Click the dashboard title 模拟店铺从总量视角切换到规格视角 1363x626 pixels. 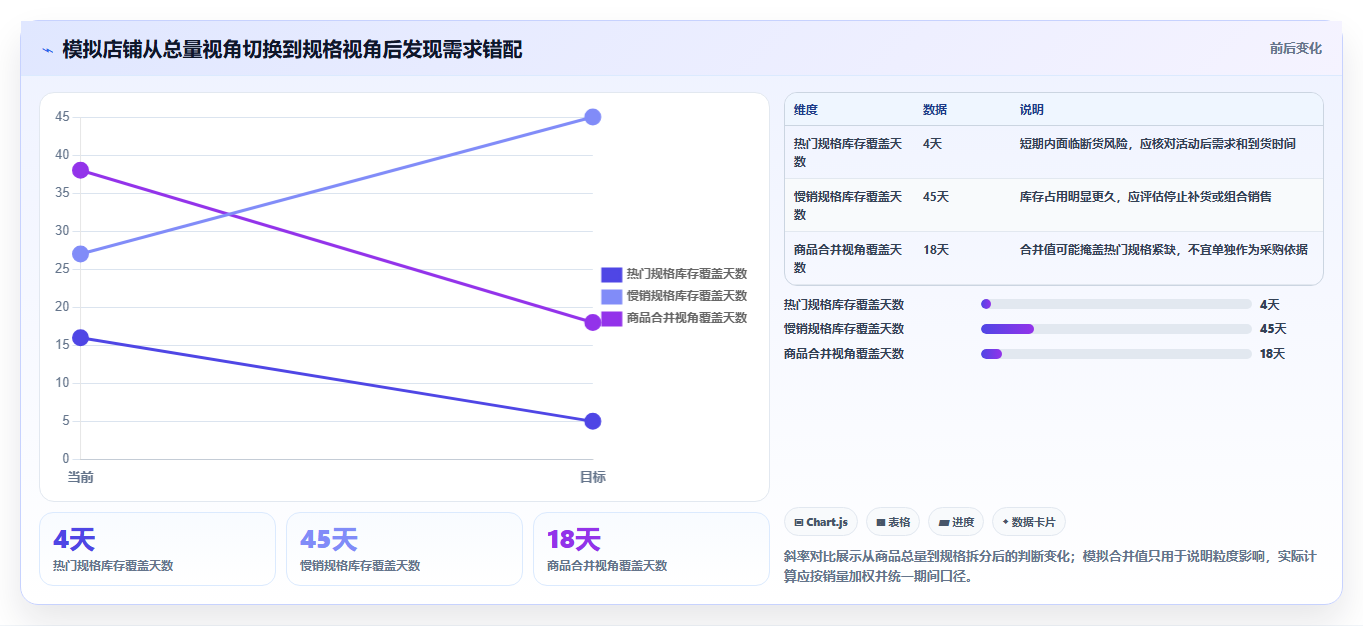point(292,50)
